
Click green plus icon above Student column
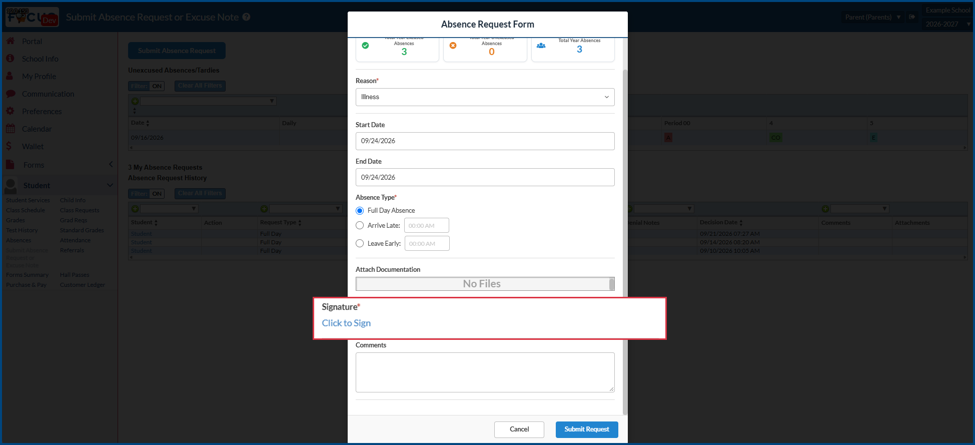click(134, 209)
